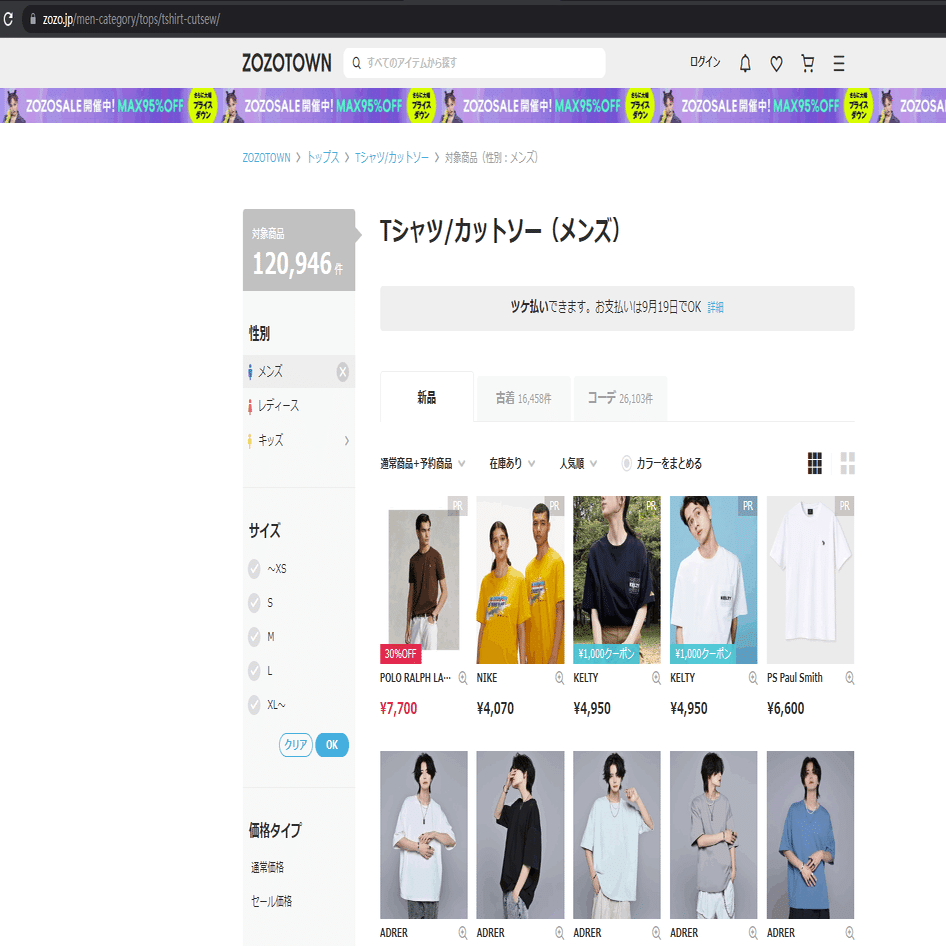
Task: Open POLO RALPH LAUREN brown shirt thumbnail
Action: [x=424, y=580]
